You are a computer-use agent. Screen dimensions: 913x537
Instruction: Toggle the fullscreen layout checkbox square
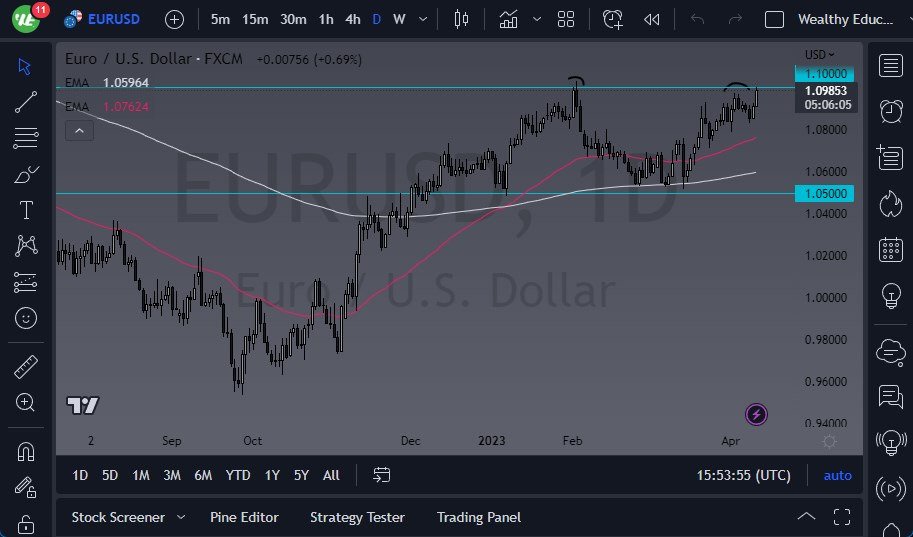(774, 19)
